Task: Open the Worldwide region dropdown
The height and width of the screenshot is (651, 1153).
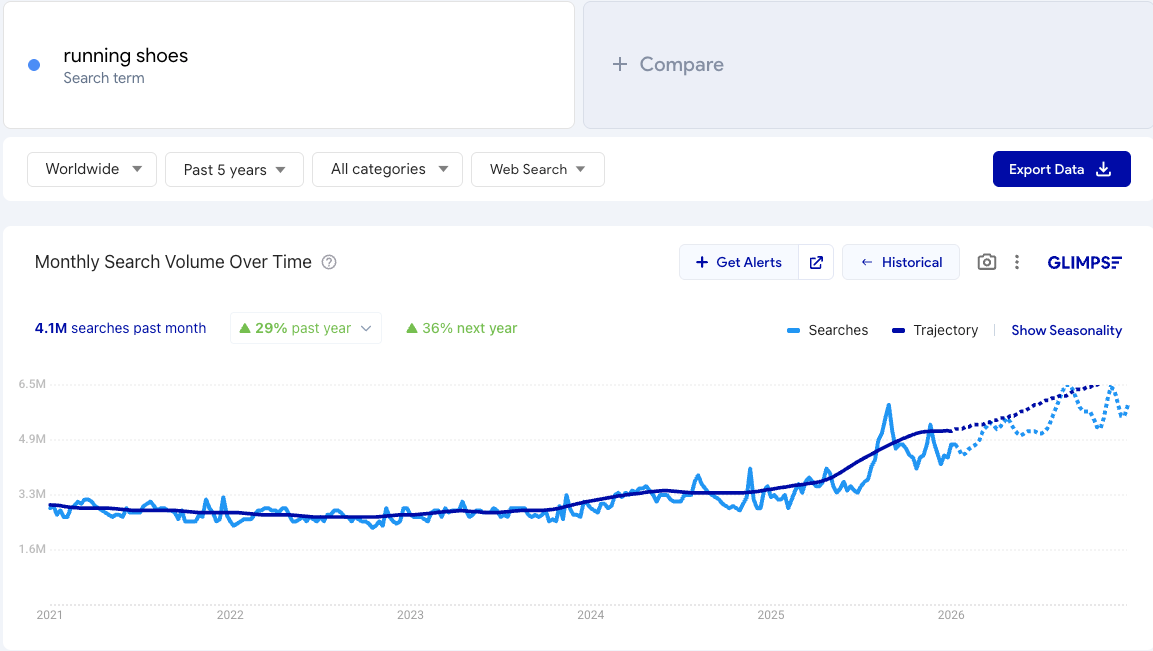Action: 92,169
